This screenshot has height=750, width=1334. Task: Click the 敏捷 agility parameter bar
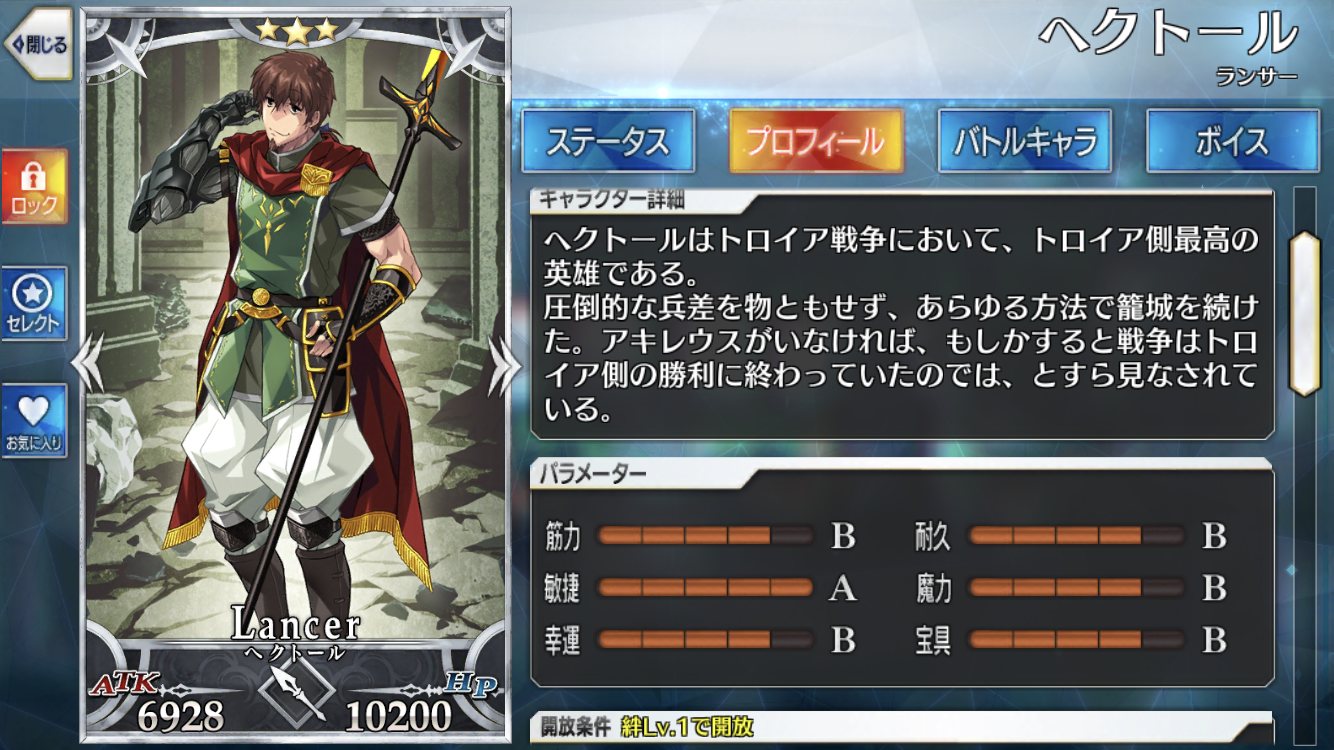tap(706, 588)
